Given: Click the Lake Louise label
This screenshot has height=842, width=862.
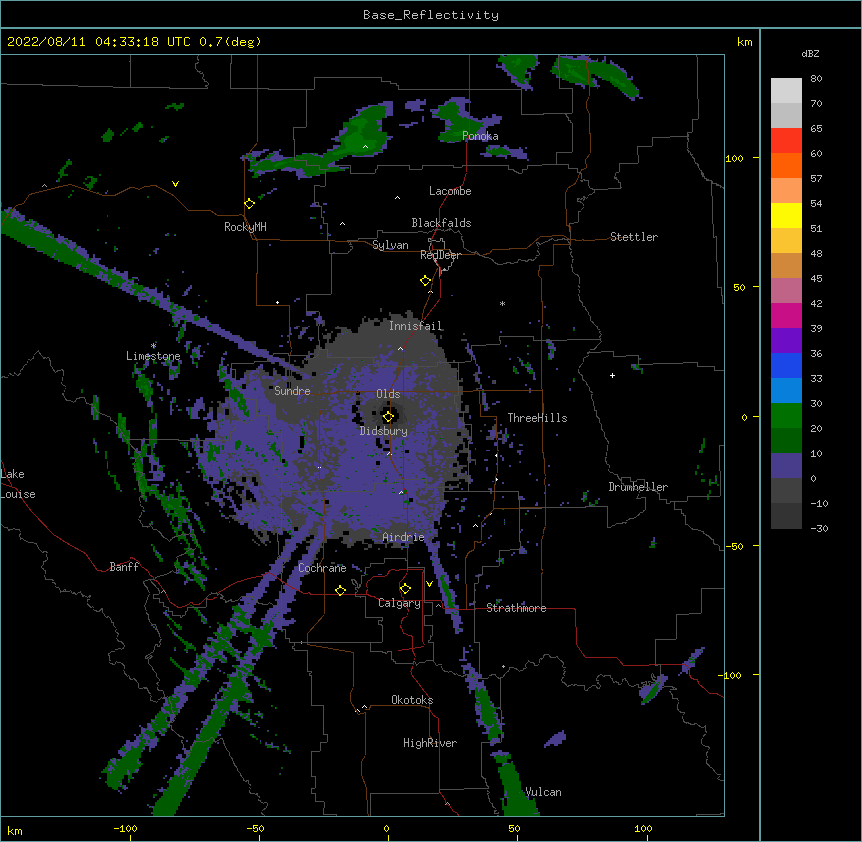Looking at the screenshot, I should pyautogui.click(x=18, y=484).
